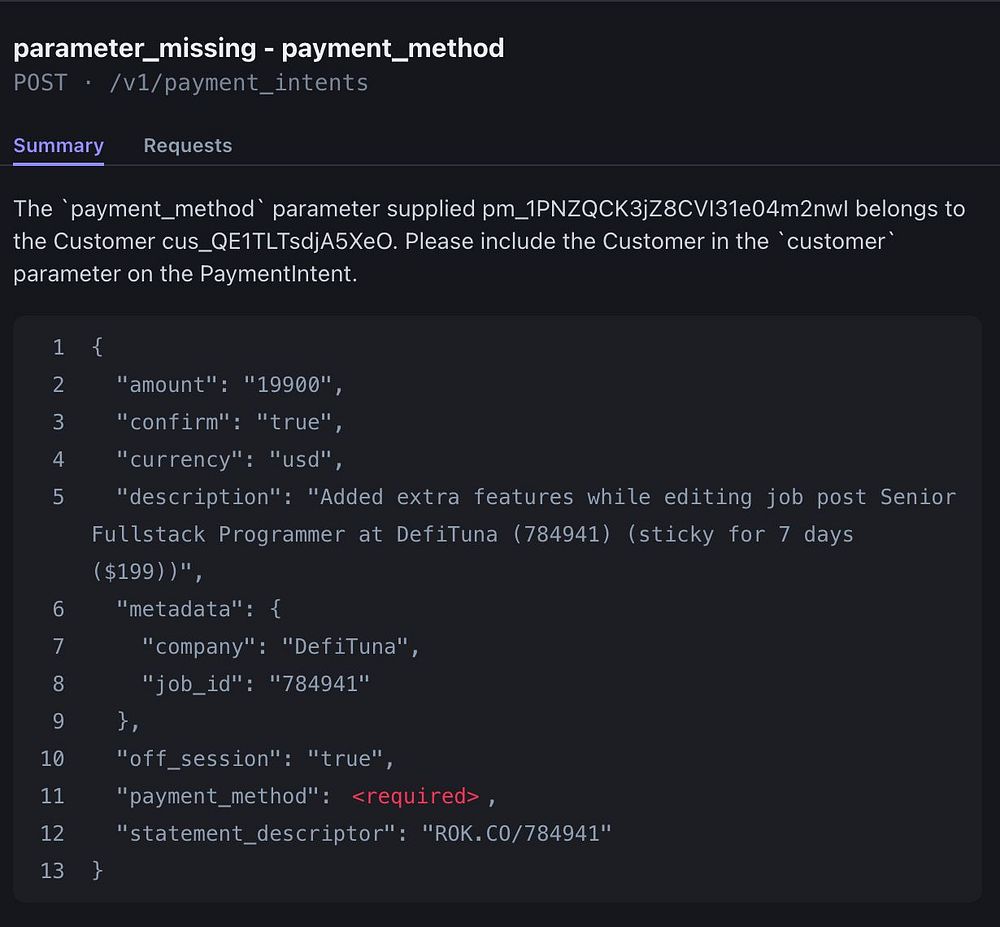The width and height of the screenshot is (1000, 927).
Task: Click the "usd" currency value
Action: click(x=300, y=460)
